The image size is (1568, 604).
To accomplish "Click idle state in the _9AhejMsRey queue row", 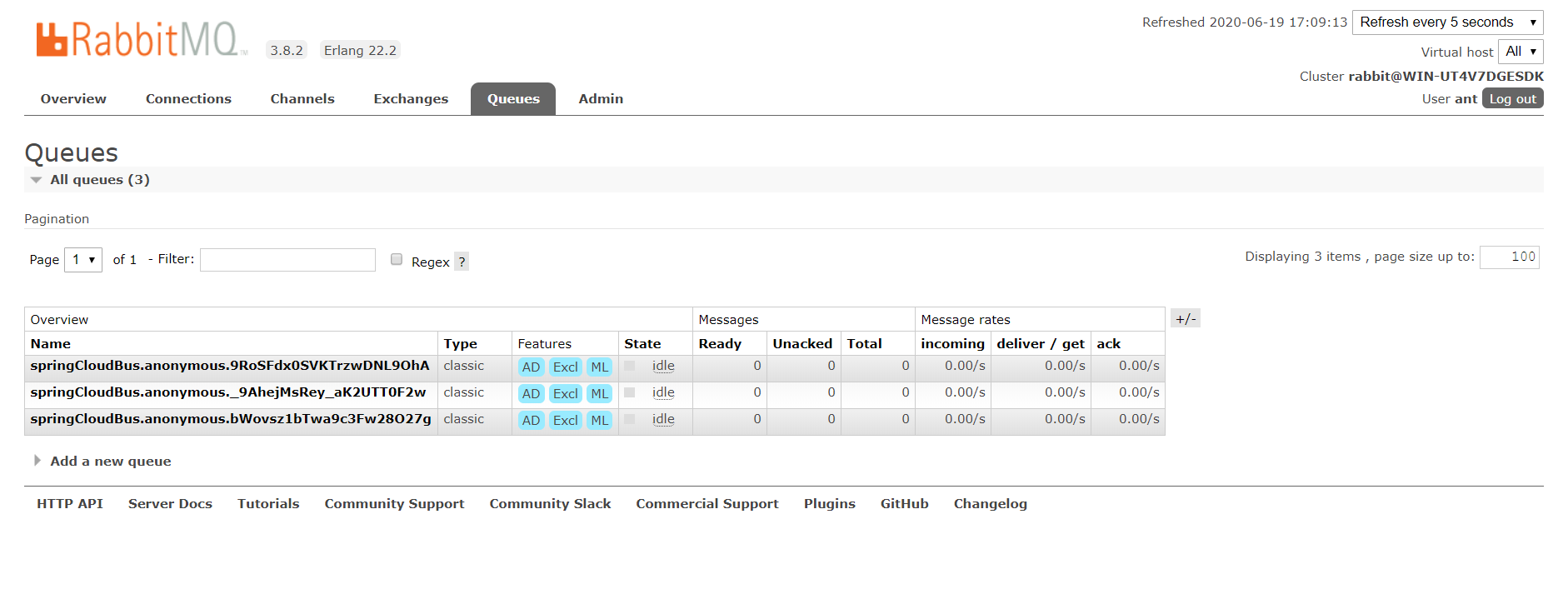I will tap(663, 392).
